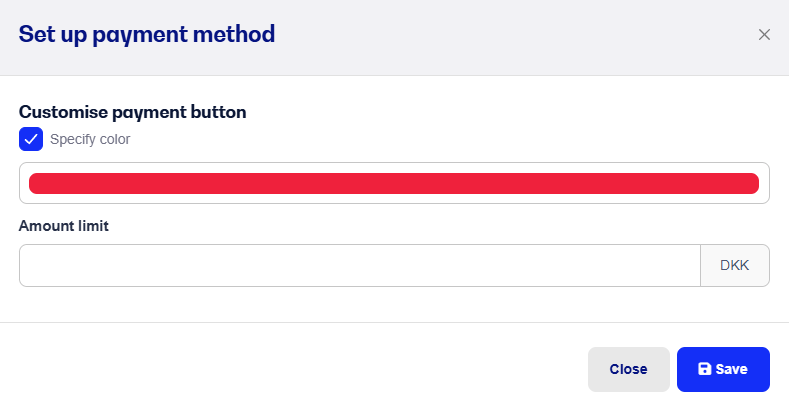Screen dimensions: 789x410
Task: Click the Set up payment method title
Action: tap(147, 35)
